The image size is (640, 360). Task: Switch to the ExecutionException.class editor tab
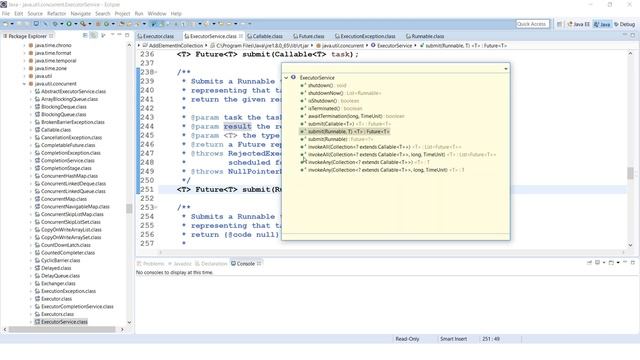(365, 36)
